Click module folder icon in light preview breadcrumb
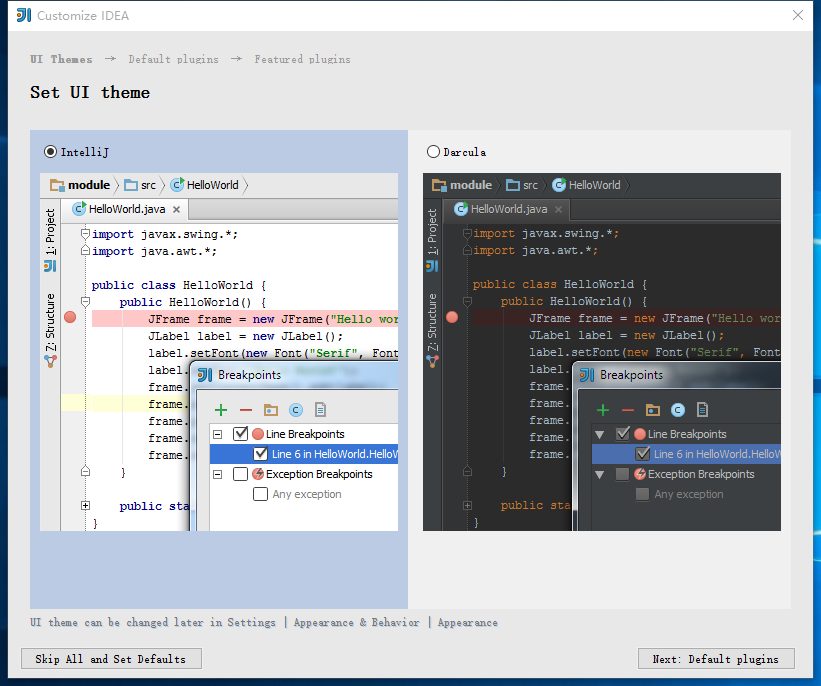 click(x=57, y=185)
